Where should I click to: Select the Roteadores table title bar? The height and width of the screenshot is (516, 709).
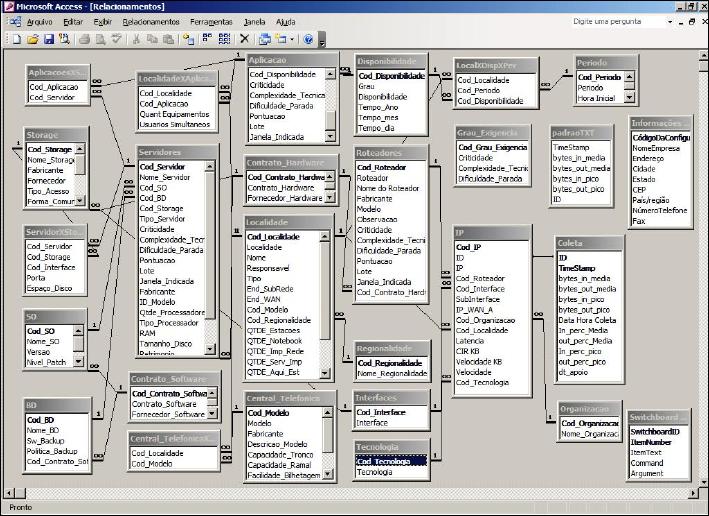[x=391, y=153]
